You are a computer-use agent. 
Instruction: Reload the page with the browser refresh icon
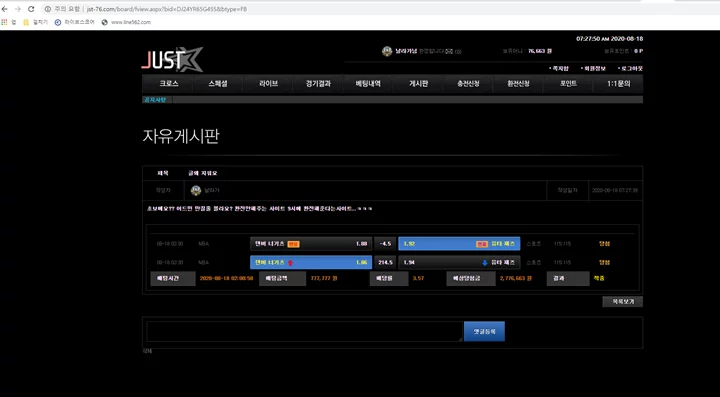point(31,9)
